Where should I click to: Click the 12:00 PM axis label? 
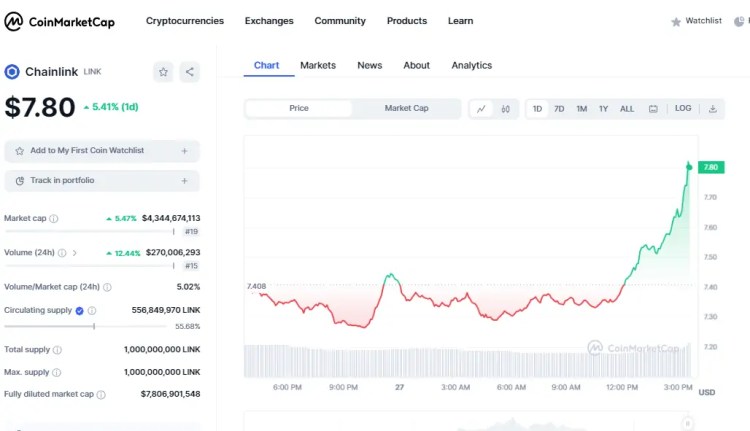pyautogui.click(x=622, y=387)
